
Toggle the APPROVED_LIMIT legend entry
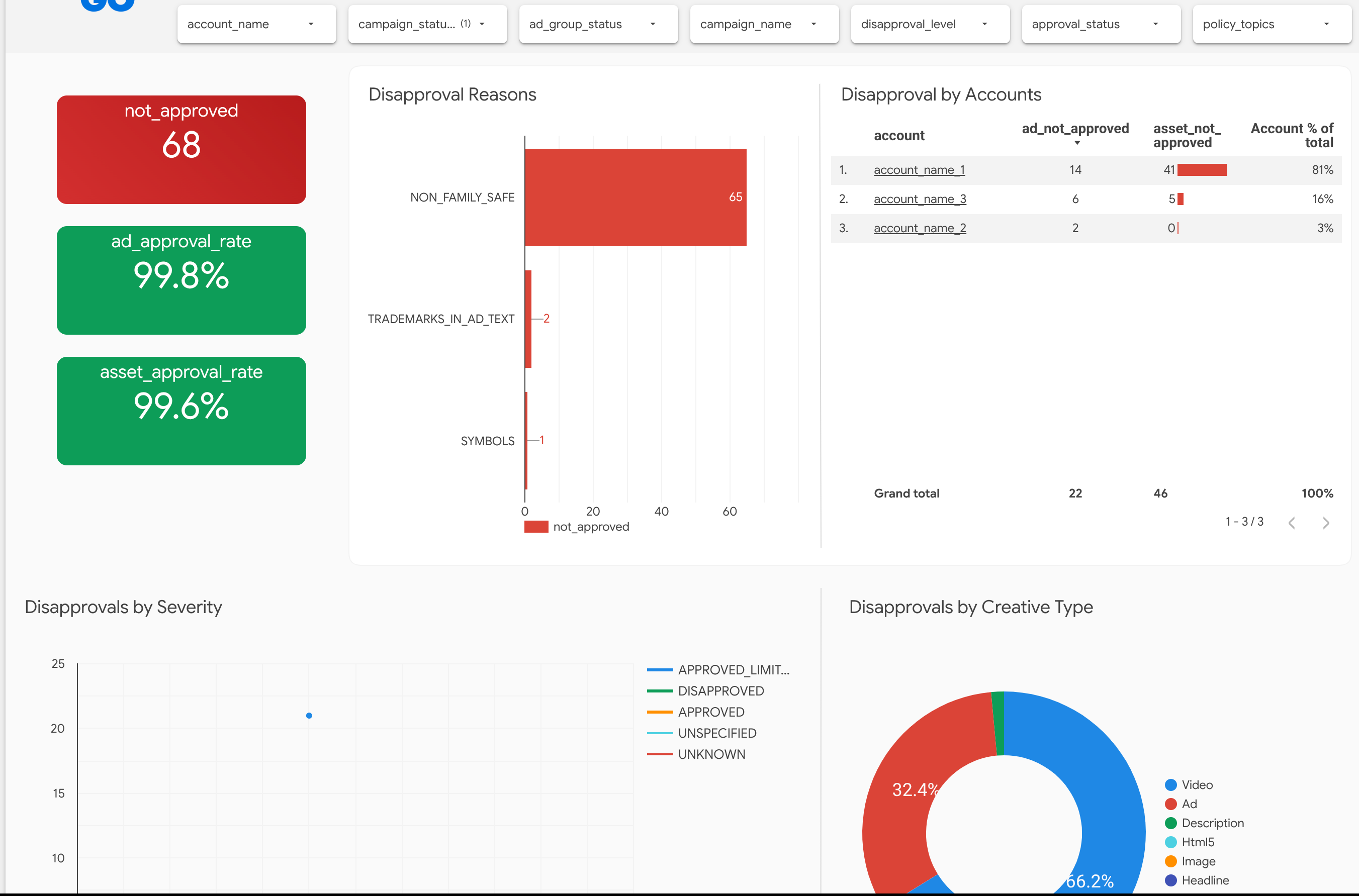pyautogui.click(x=733, y=670)
